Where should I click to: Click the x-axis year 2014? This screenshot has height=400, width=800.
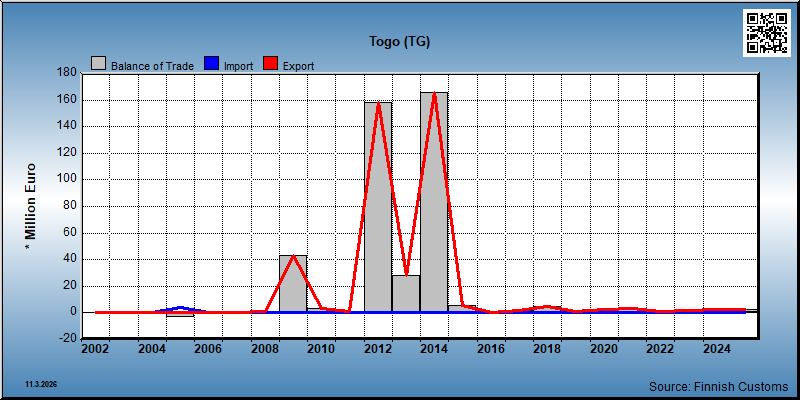click(x=434, y=349)
